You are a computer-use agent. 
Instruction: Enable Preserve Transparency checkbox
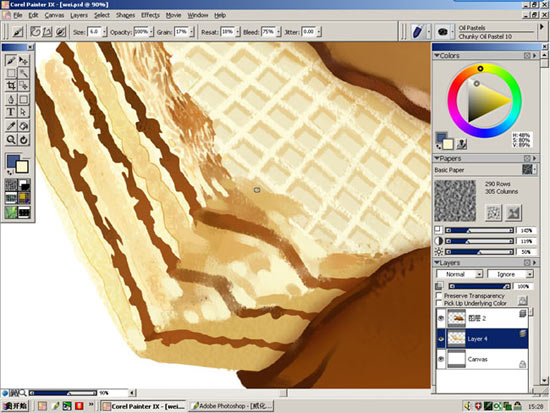(438, 296)
